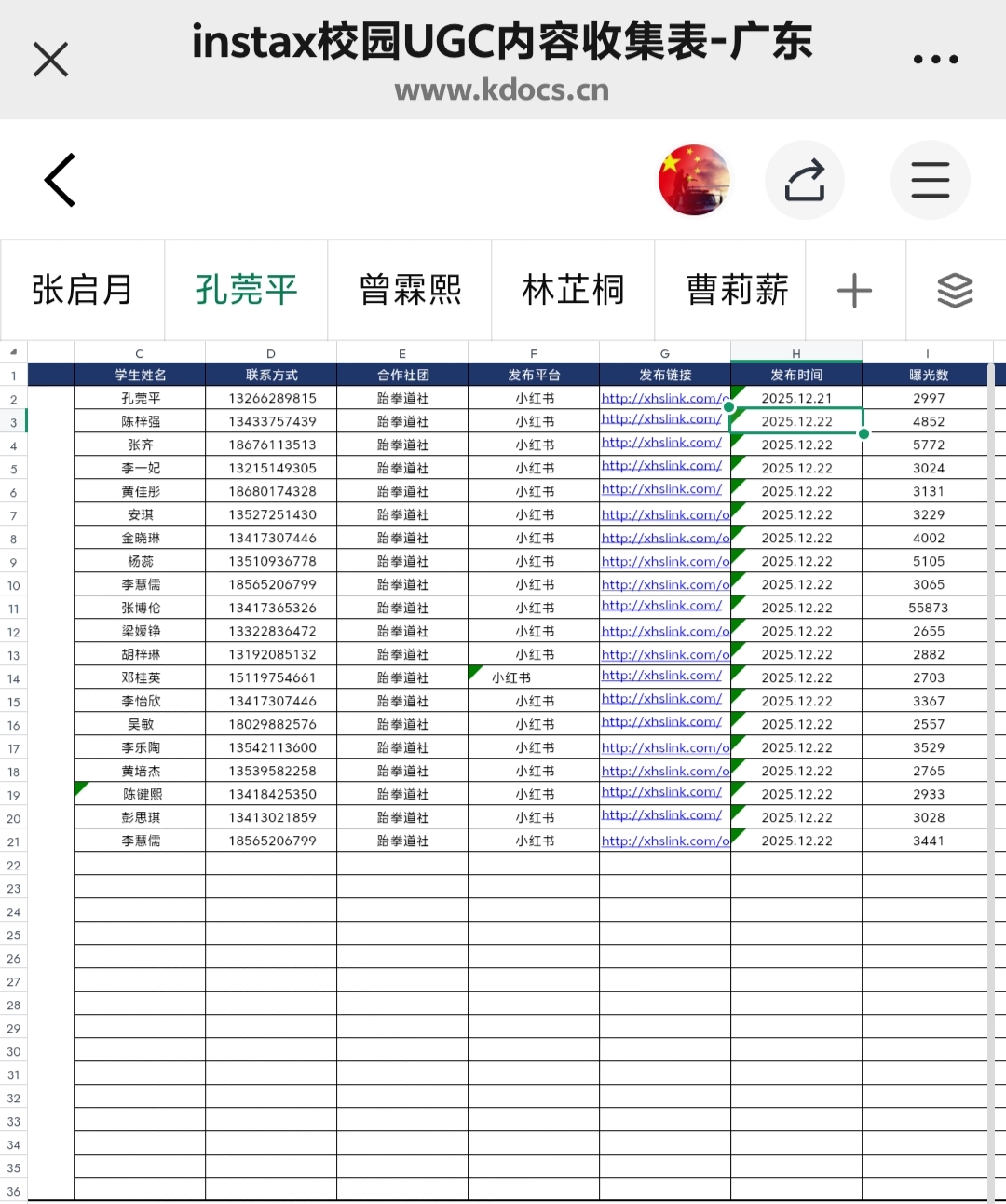The image size is (1006, 1204).
Task: Open the hamburger menu icon
Action: [930, 180]
